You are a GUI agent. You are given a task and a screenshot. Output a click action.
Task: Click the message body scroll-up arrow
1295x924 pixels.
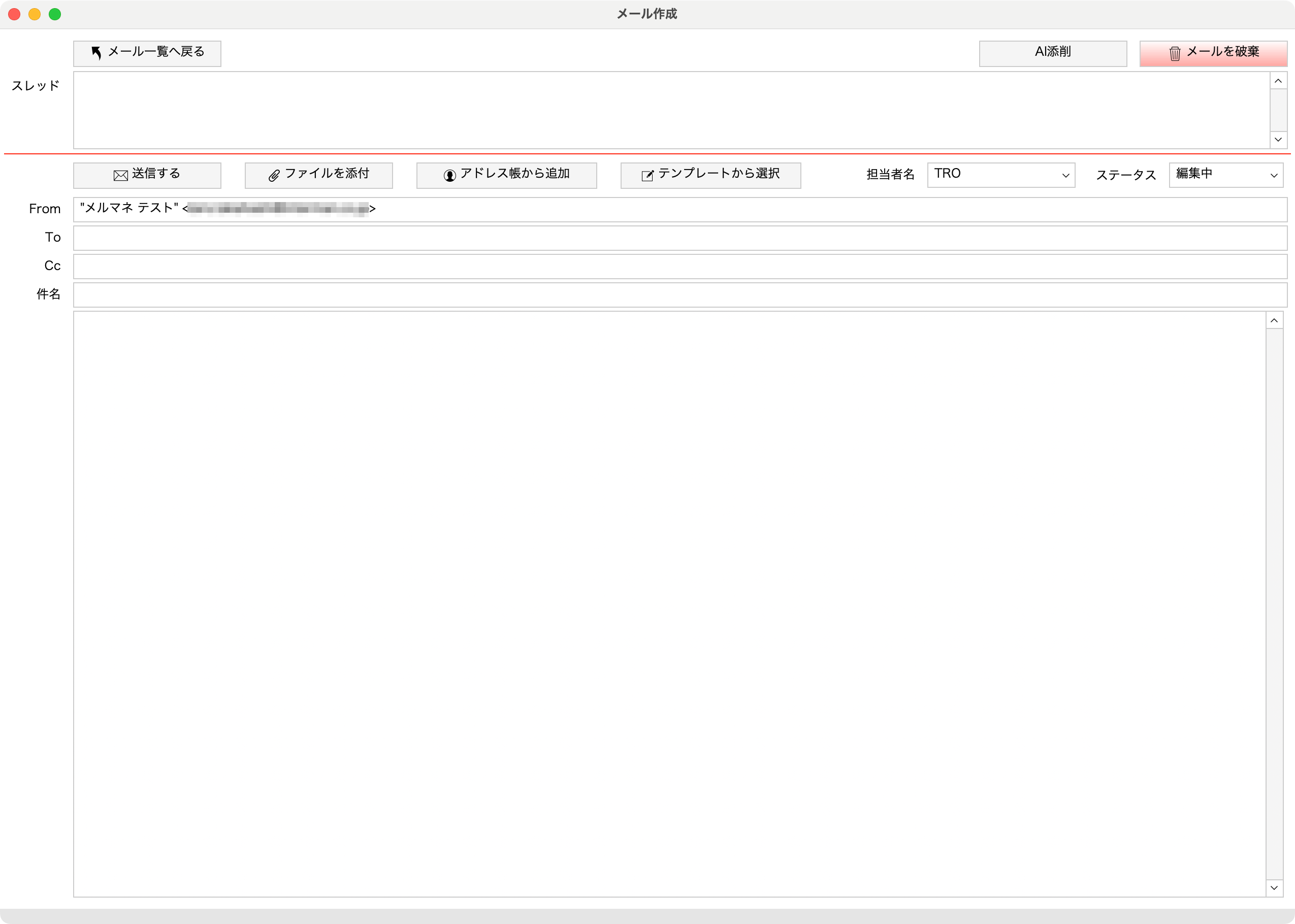coord(1274,321)
